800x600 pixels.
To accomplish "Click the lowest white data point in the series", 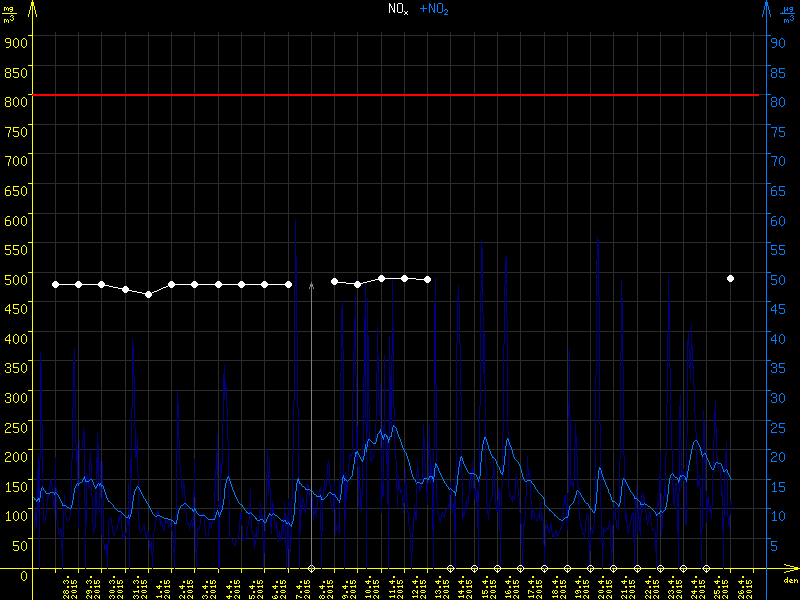I will (148, 294).
